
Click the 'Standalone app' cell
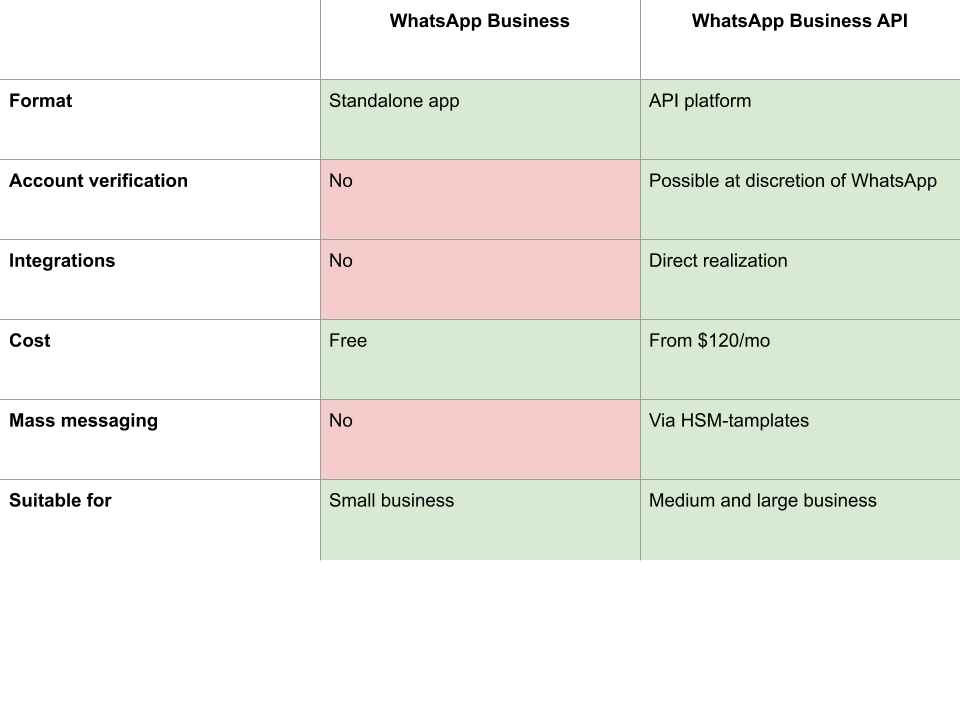click(x=480, y=119)
